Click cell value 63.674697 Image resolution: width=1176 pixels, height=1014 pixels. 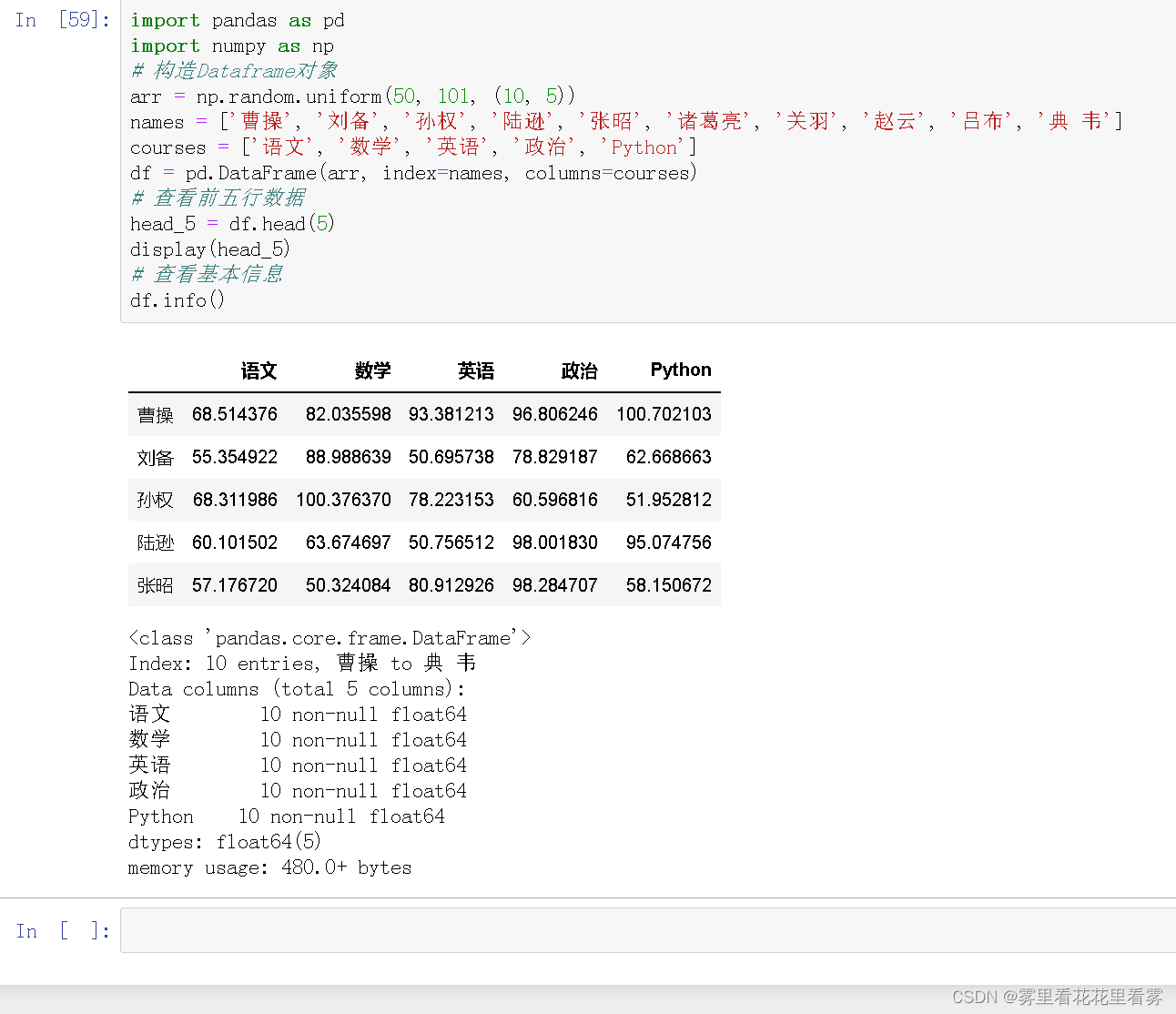tap(349, 542)
